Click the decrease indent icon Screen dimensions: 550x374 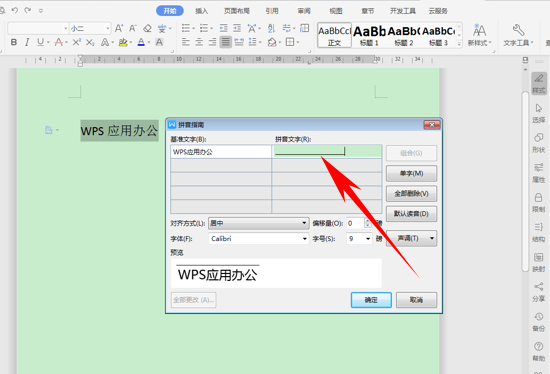pyautogui.click(x=223, y=28)
